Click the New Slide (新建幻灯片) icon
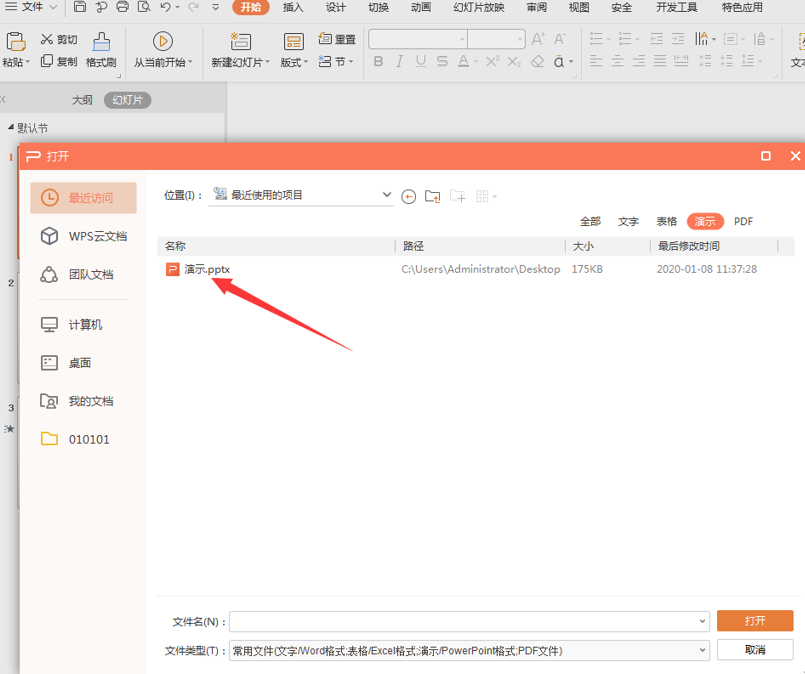Image resolution: width=805 pixels, height=674 pixels. (240, 41)
